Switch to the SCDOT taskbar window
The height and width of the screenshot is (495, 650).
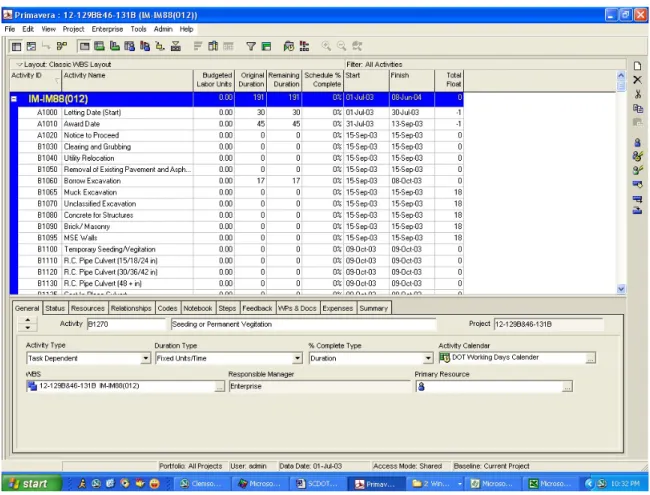point(320,484)
